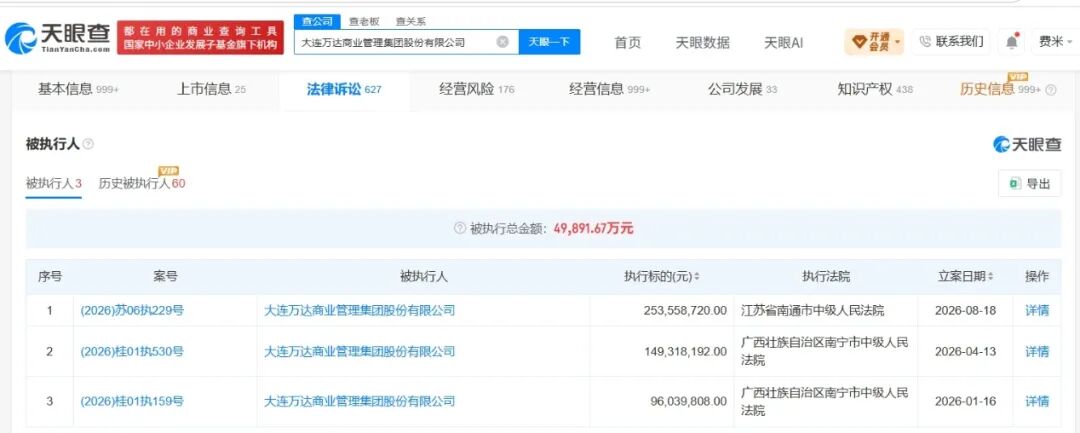This screenshot has height=433, width=1080.
Task: Switch to the 基本信息 tab
Action: click(78, 89)
